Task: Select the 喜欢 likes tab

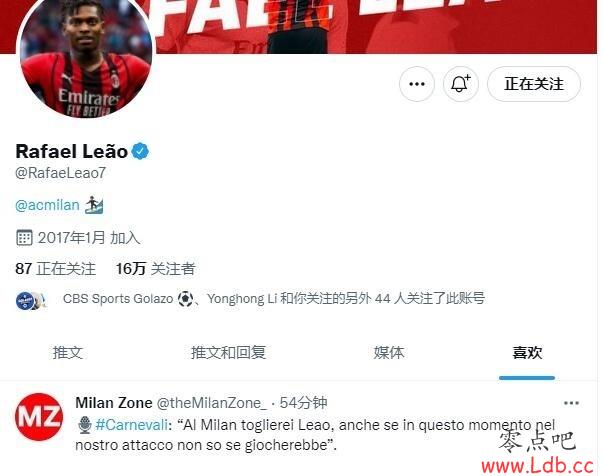Action: coord(527,353)
